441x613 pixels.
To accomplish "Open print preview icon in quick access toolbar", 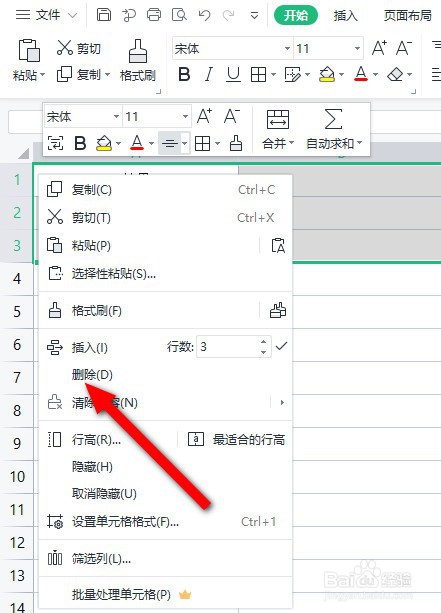I will 179,15.
